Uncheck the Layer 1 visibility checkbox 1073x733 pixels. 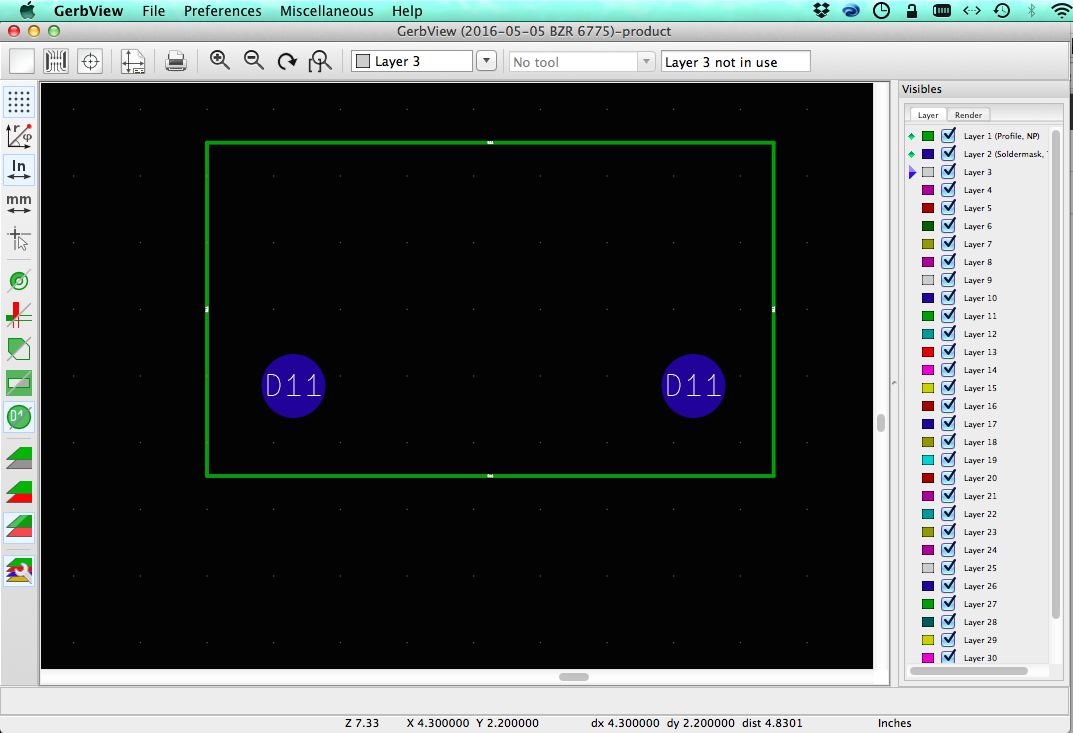[948, 136]
